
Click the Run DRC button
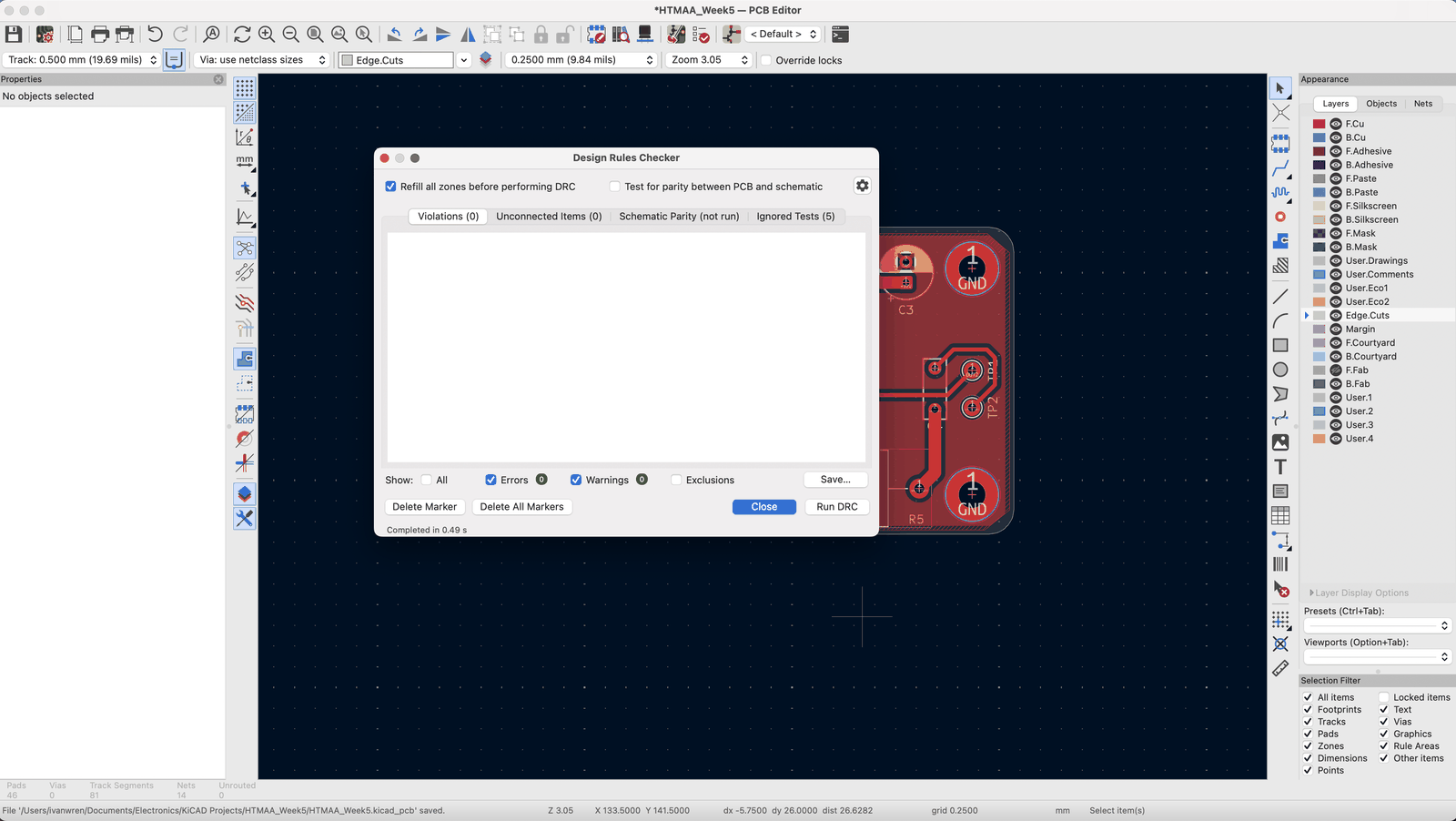tap(836, 507)
